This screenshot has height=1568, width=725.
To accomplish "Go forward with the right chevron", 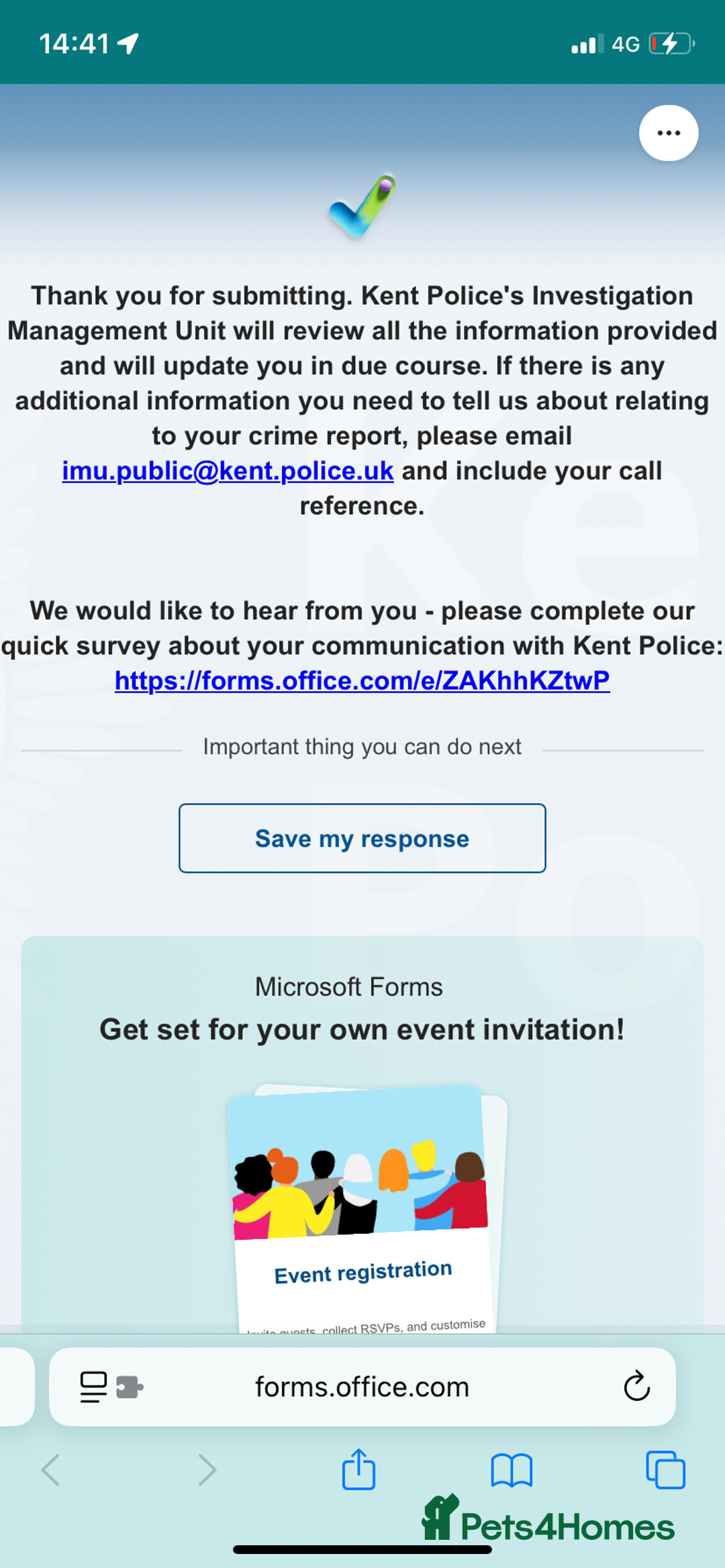I will tap(207, 1470).
